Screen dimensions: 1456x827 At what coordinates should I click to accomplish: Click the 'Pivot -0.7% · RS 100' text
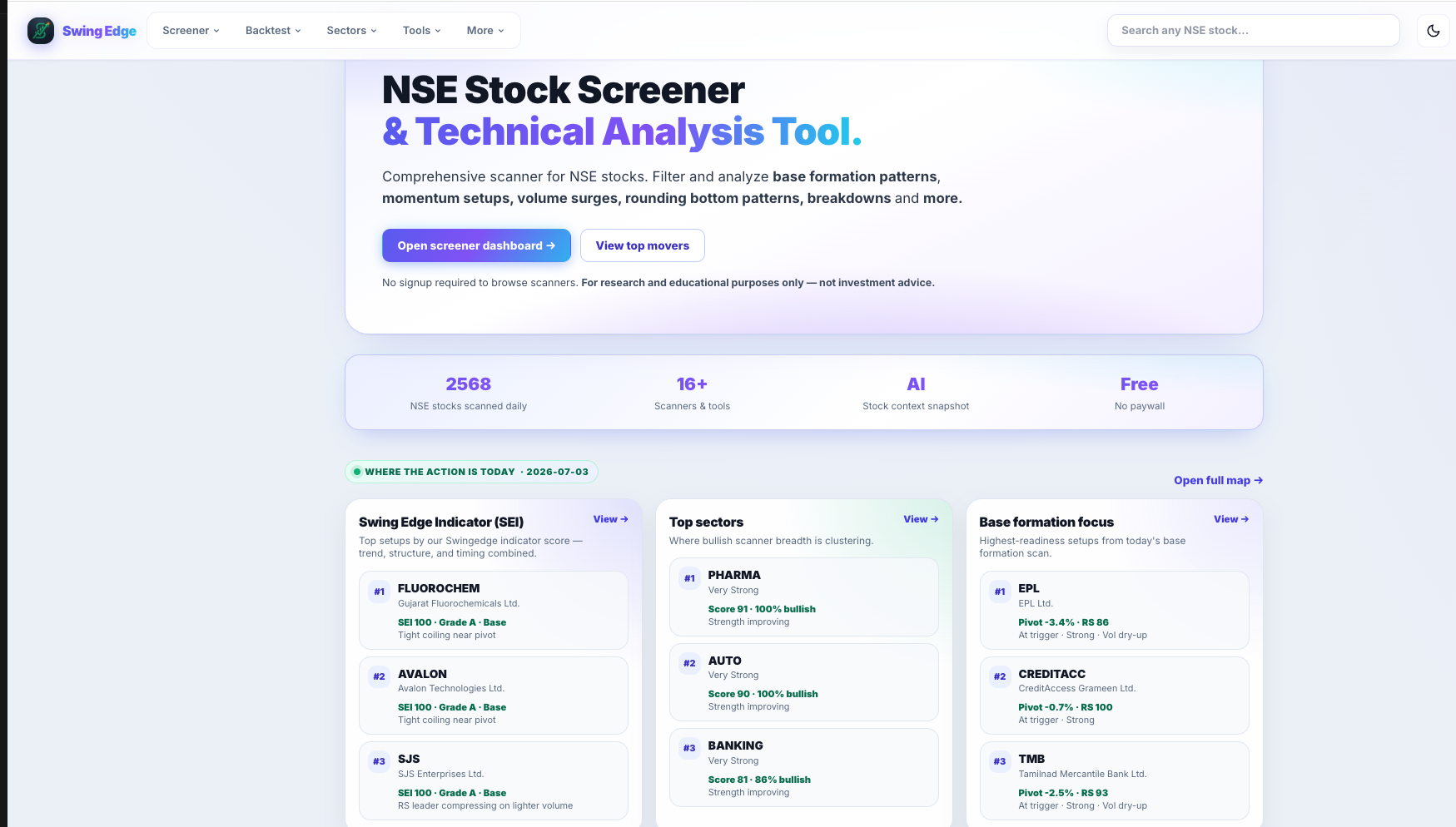click(1066, 707)
